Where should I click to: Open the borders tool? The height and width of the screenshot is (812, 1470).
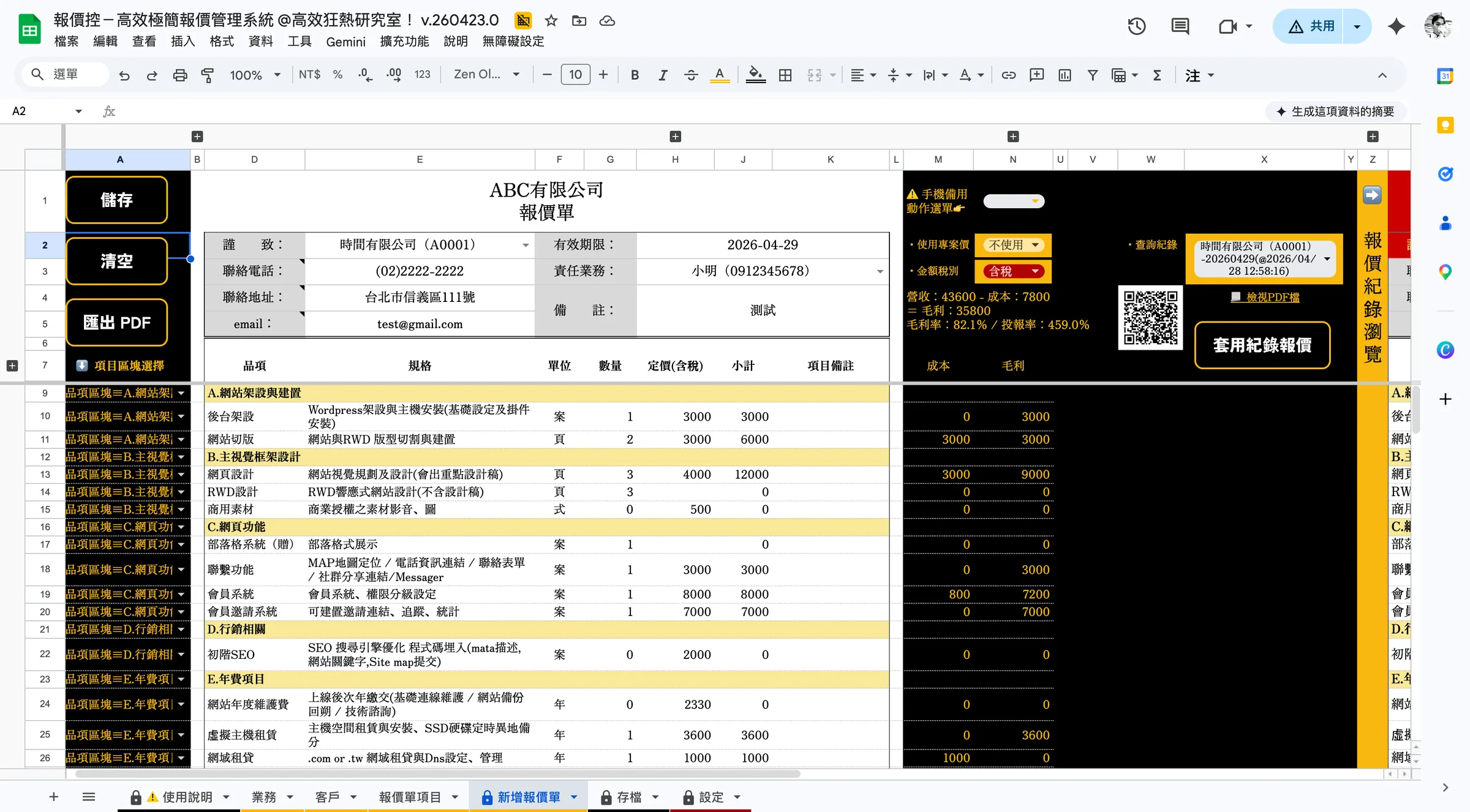click(x=785, y=75)
